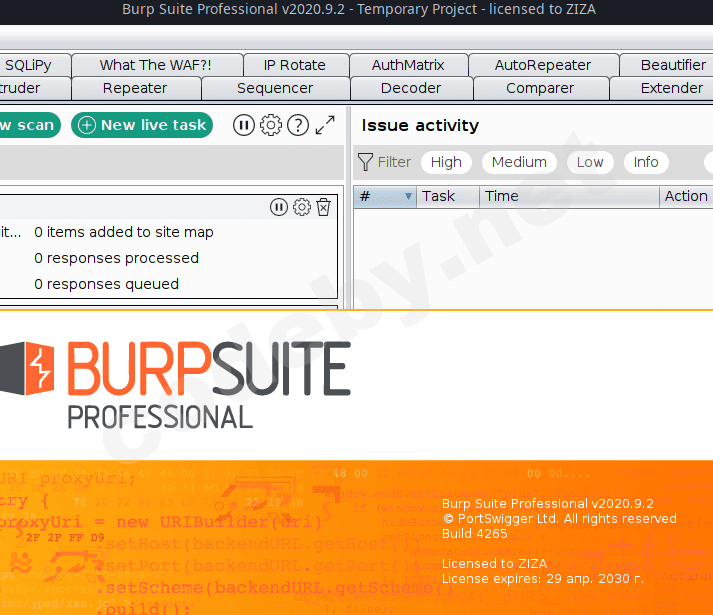Toggle the Medium severity filter

[x=519, y=162]
